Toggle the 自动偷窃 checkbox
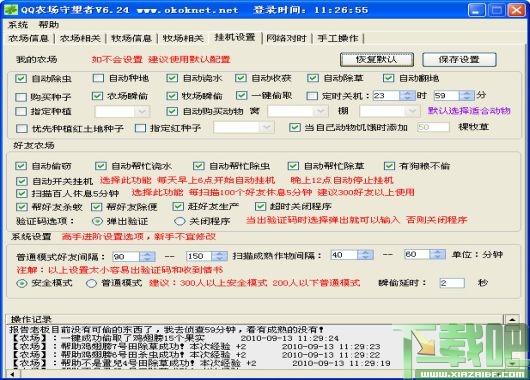The width and height of the screenshot is (530, 380). point(21,166)
